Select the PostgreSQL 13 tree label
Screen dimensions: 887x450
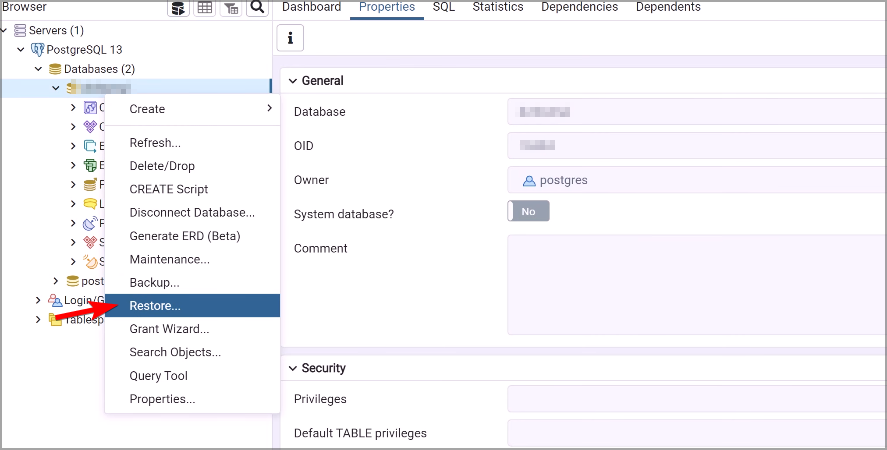click(x=84, y=50)
